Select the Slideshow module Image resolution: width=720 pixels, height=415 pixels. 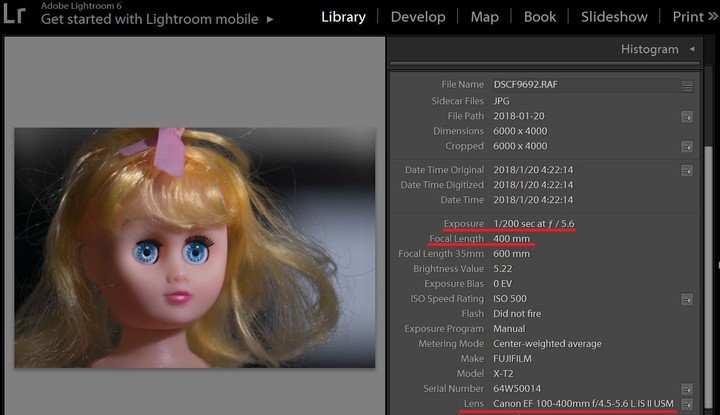pyautogui.click(x=614, y=17)
